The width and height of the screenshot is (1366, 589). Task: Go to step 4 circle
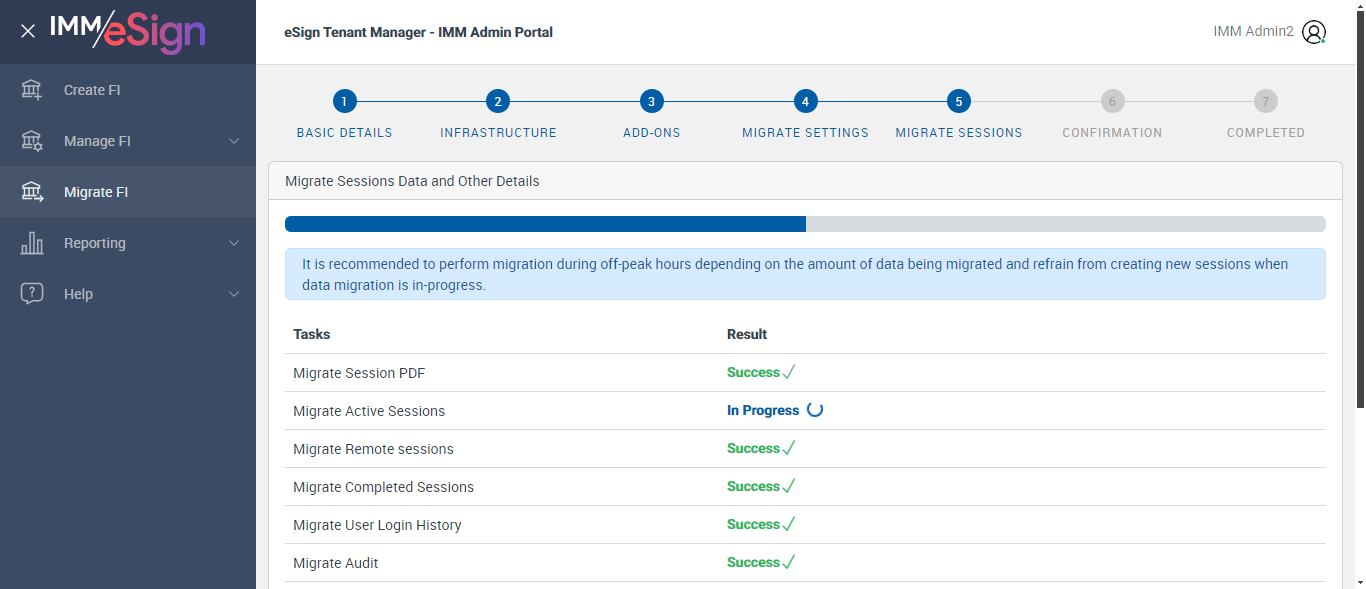point(805,101)
